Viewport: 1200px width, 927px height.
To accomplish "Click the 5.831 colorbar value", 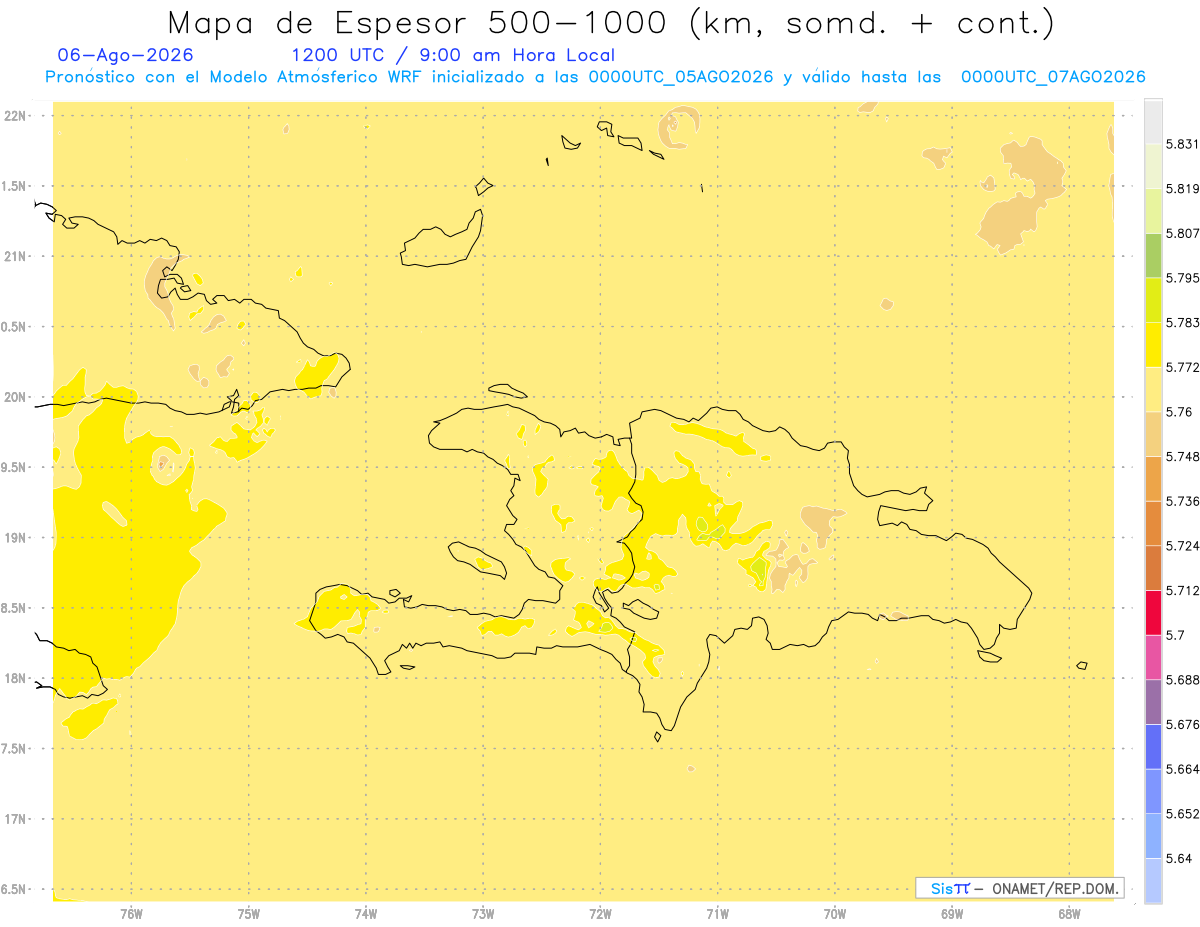I will pyautogui.click(x=1182, y=144).
